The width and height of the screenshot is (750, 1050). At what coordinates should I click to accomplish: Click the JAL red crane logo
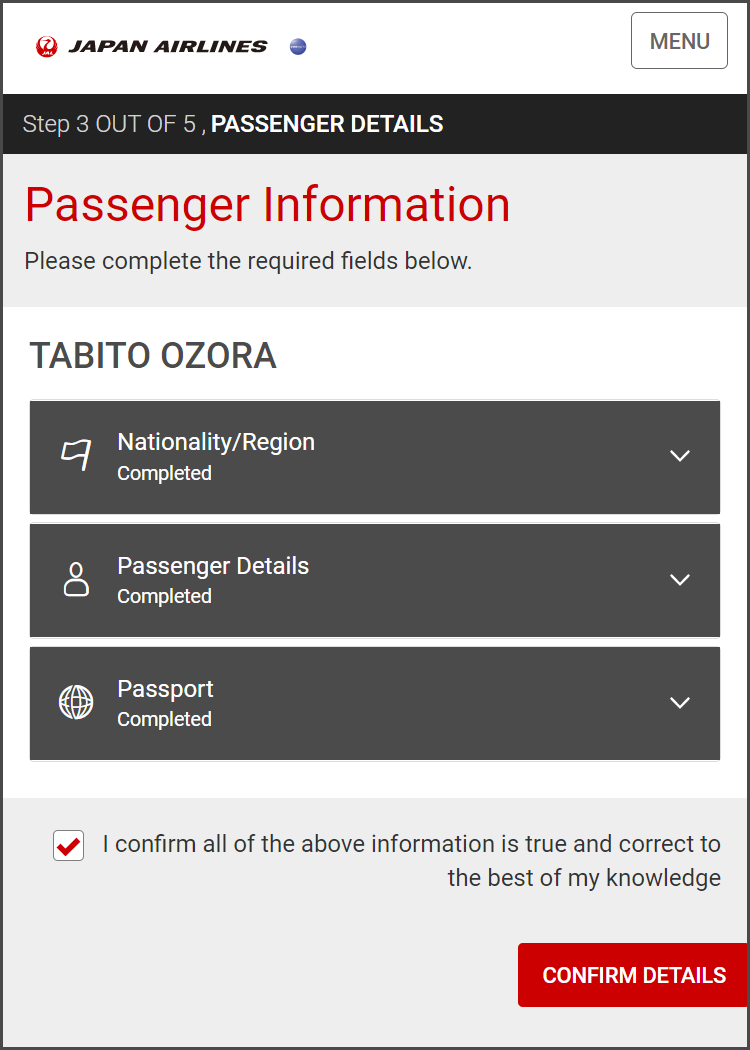tap(46, 46)
